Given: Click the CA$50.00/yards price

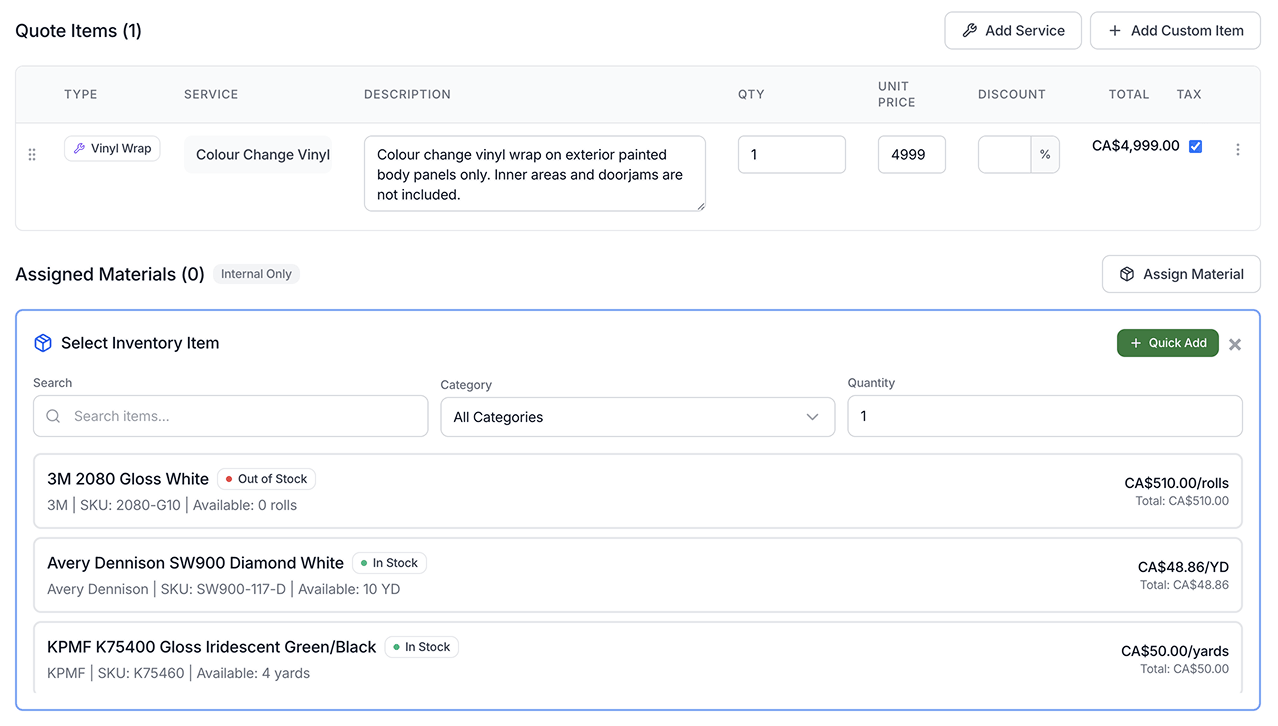Looking at the screenshot, I should pos(1175,651).
